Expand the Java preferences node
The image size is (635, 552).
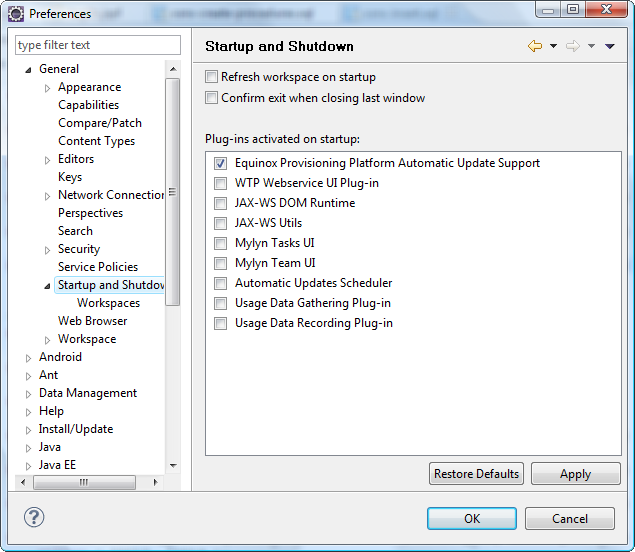pyautogui.click(x=28, y=448)
